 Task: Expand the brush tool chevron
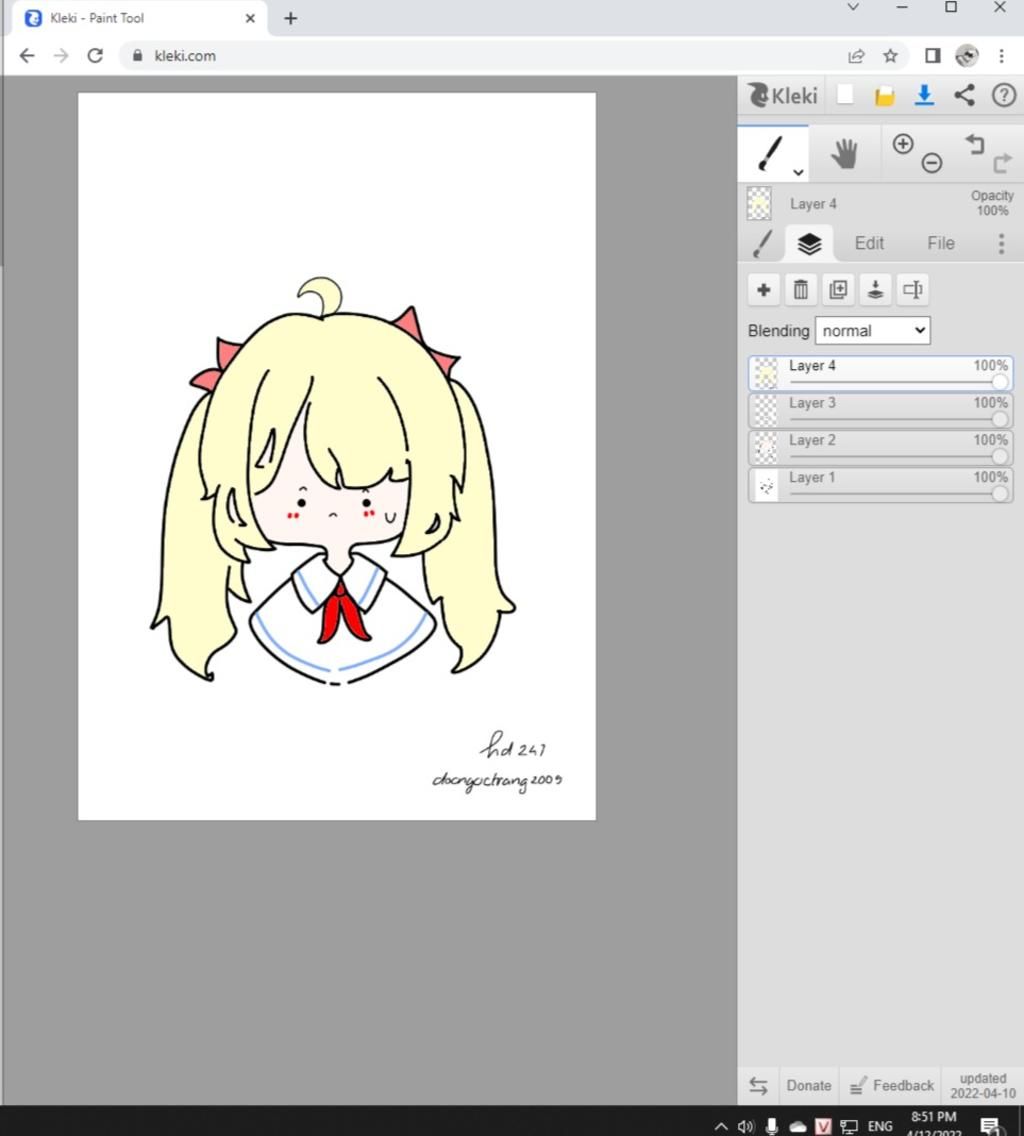click(x=798, y=172)
